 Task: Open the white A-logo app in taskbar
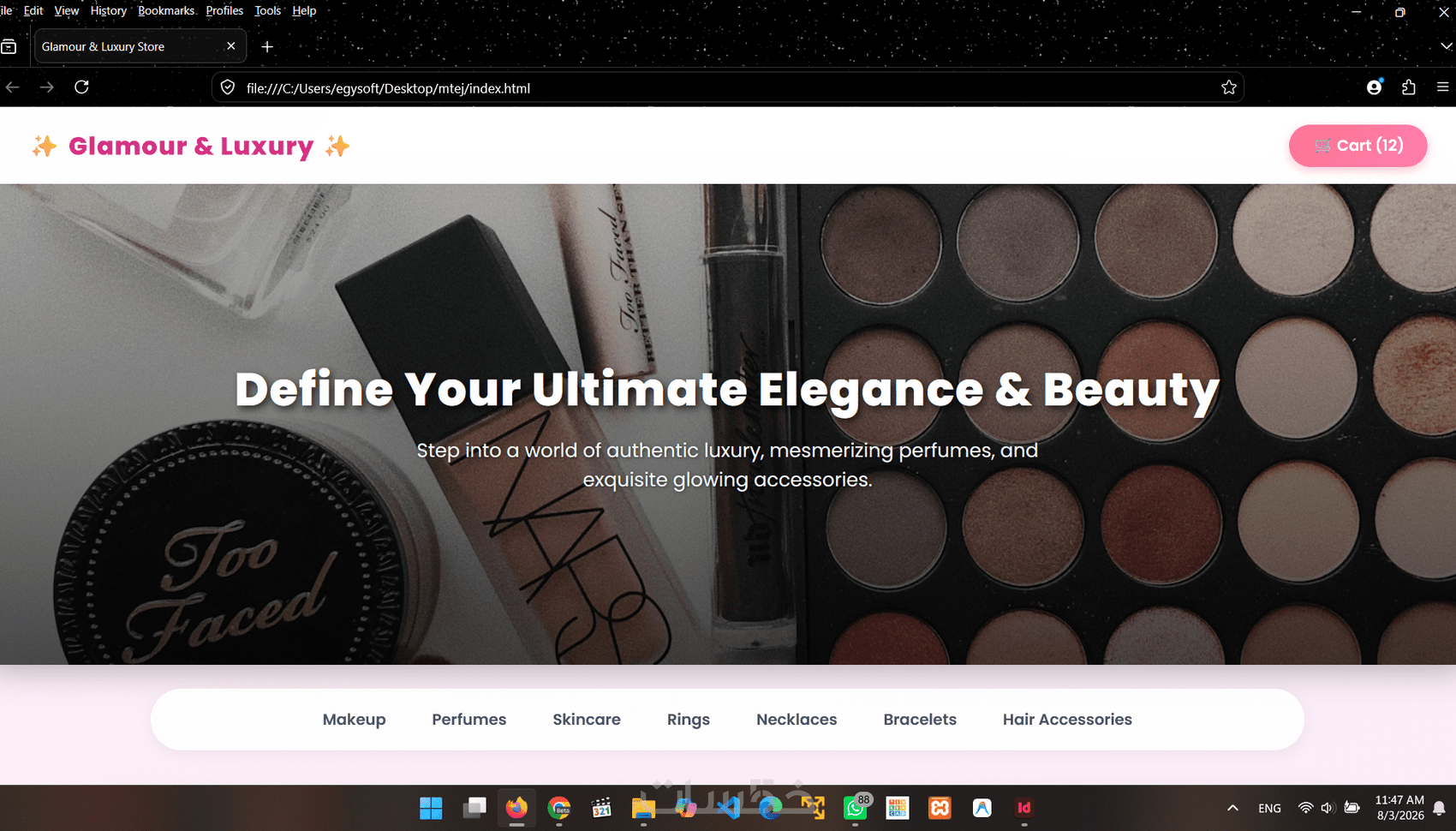982,808
